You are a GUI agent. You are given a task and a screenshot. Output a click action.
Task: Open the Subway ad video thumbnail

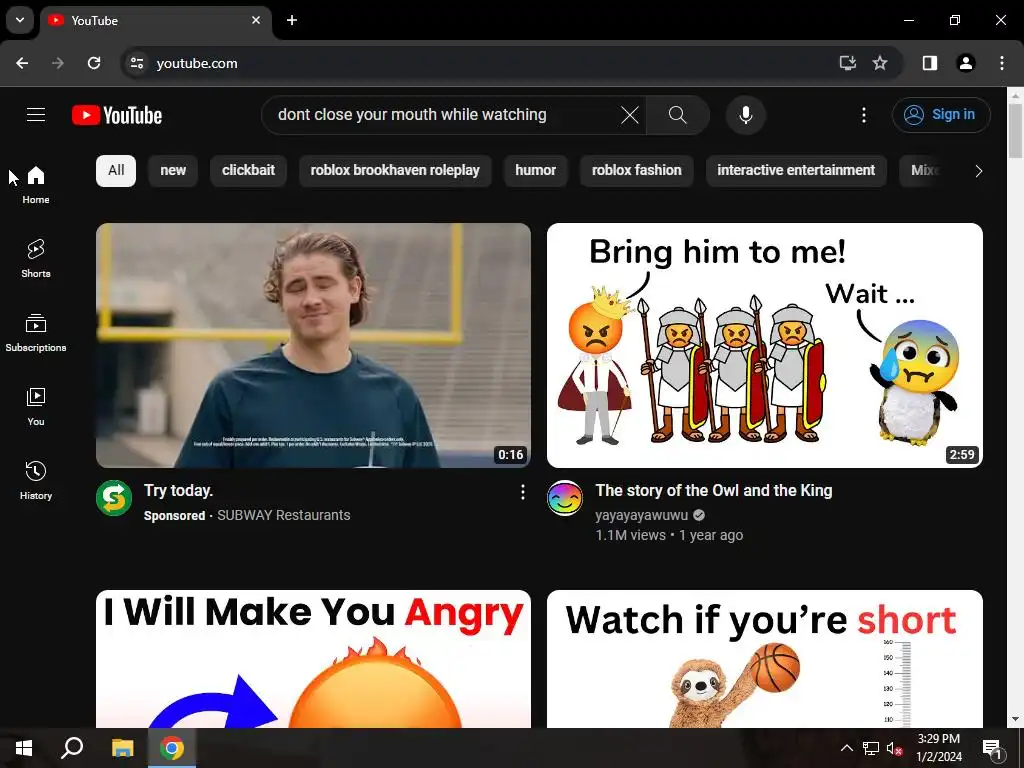click(x=313, y=345)
